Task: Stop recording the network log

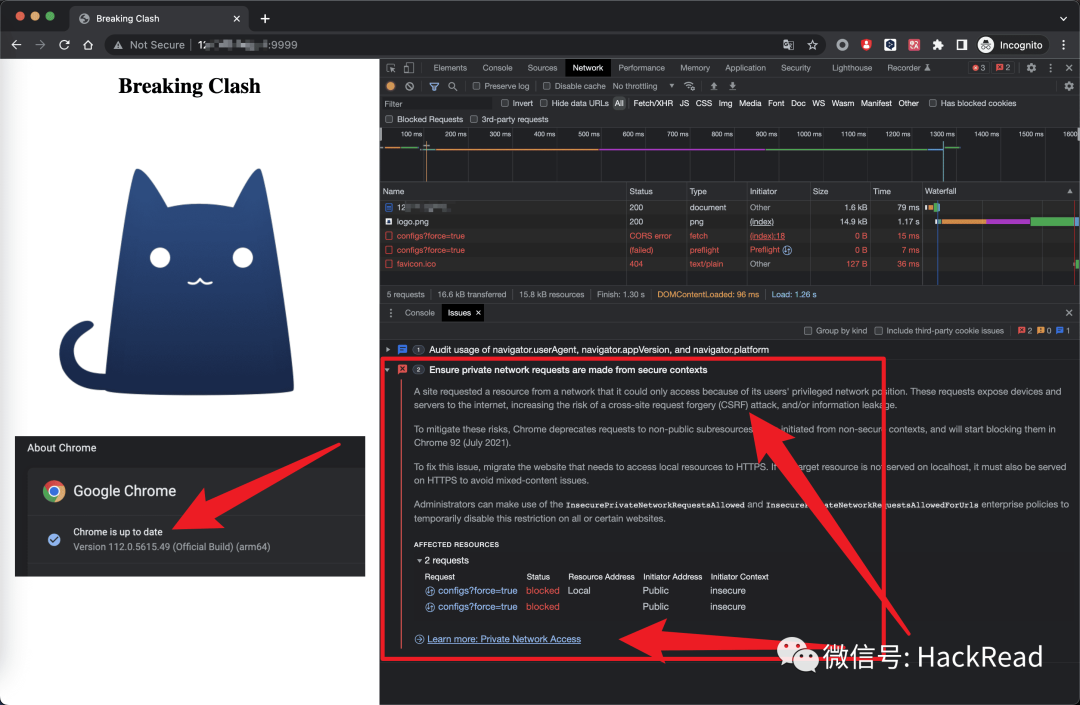Action: [x=391, y=86]
